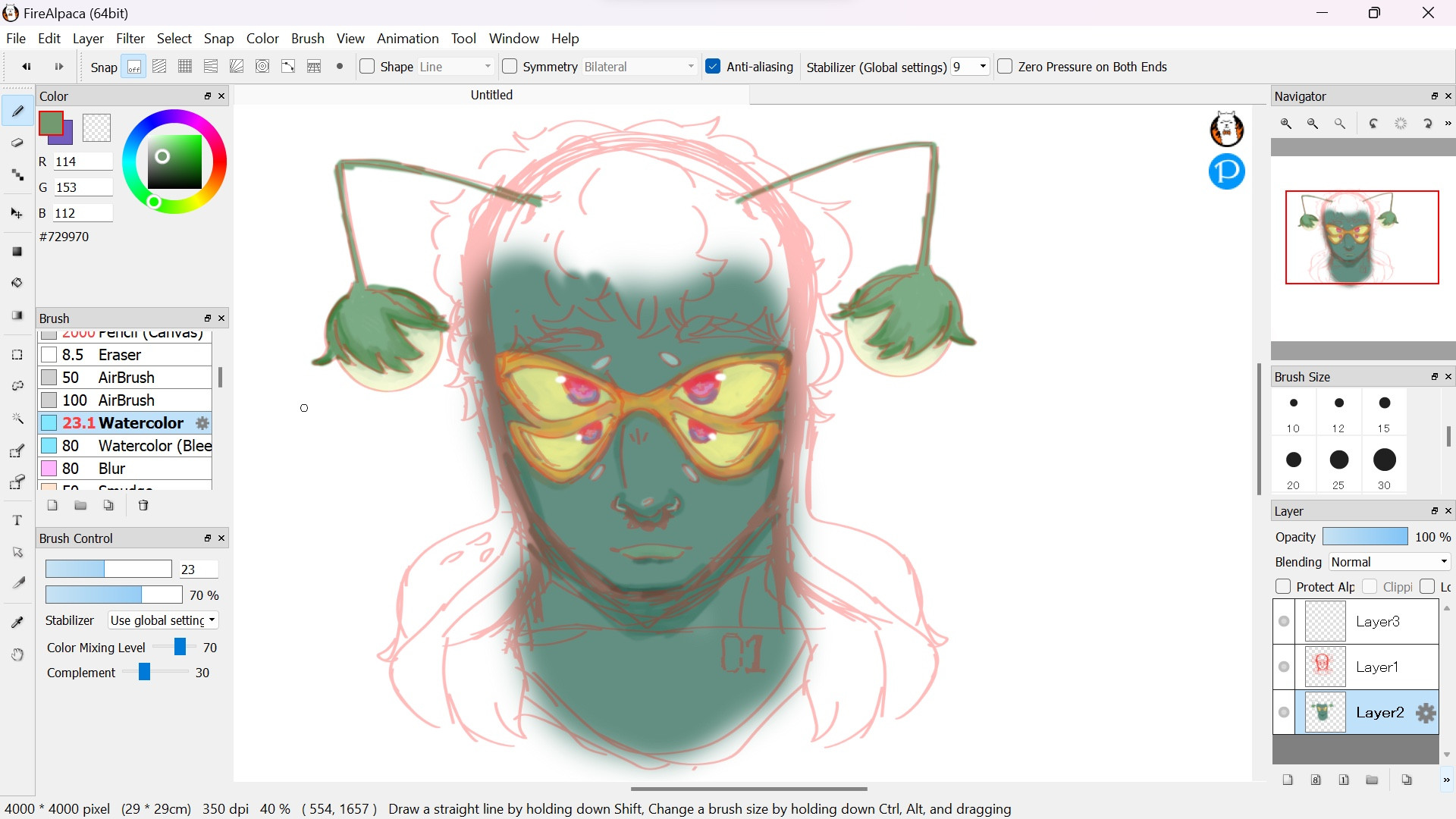The image size is (1456, 819).
Task: Toggle the Clipping checkbox
Action: [x=1370, y=587]
